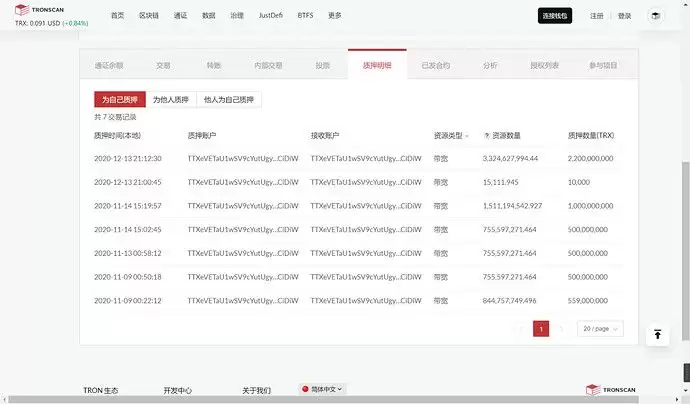Switch to the 转账 tab
Screen dimensions: 690x404
tap(213, 65)
